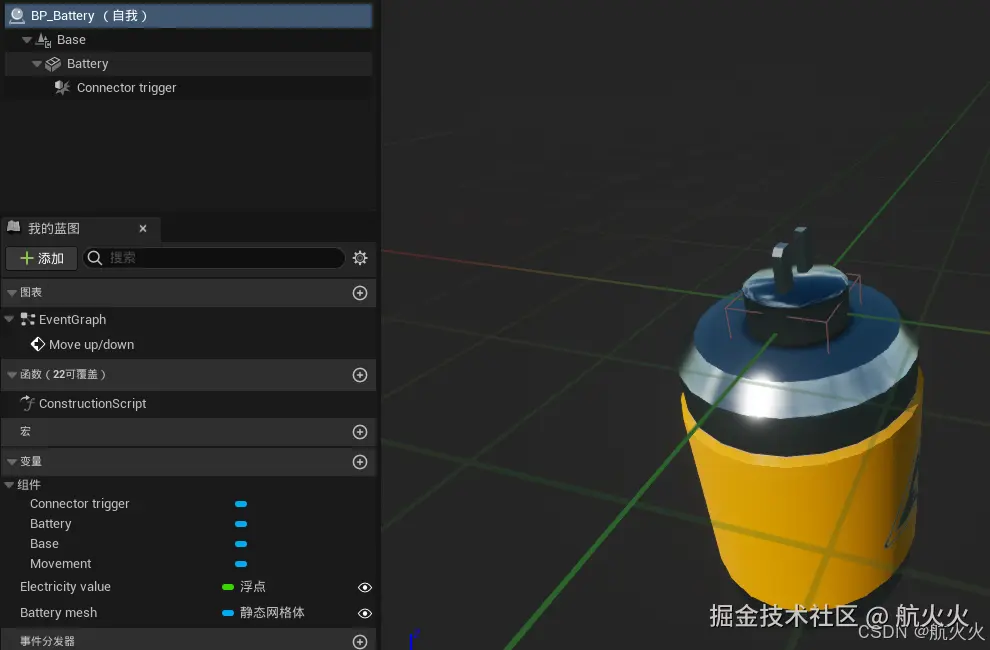Open the My Blueprint settings gear icon

[360, 258]
